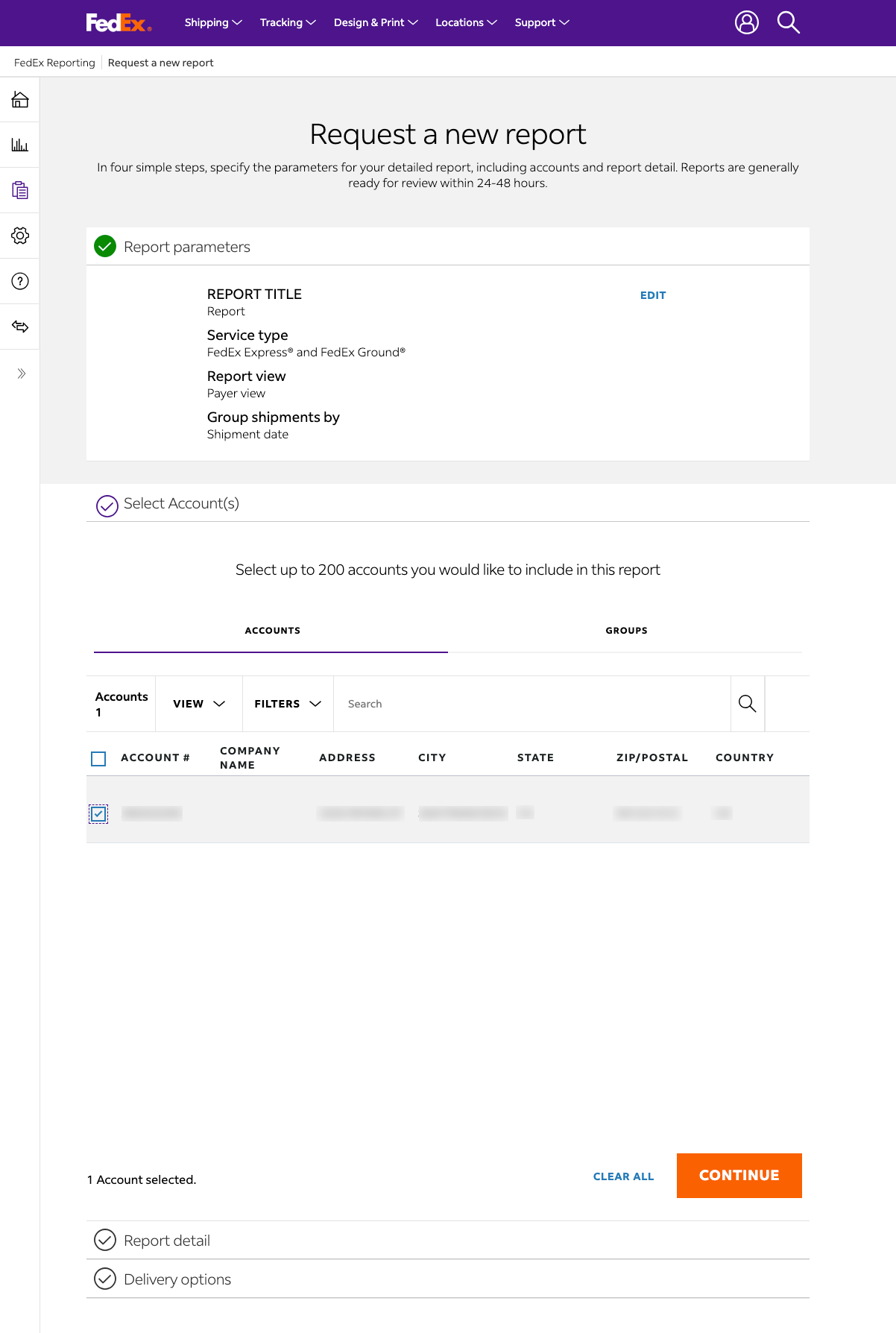Switch to the GROUPS tab
Viewport: 896px width, 1333px height.
[x=626, y=631]
